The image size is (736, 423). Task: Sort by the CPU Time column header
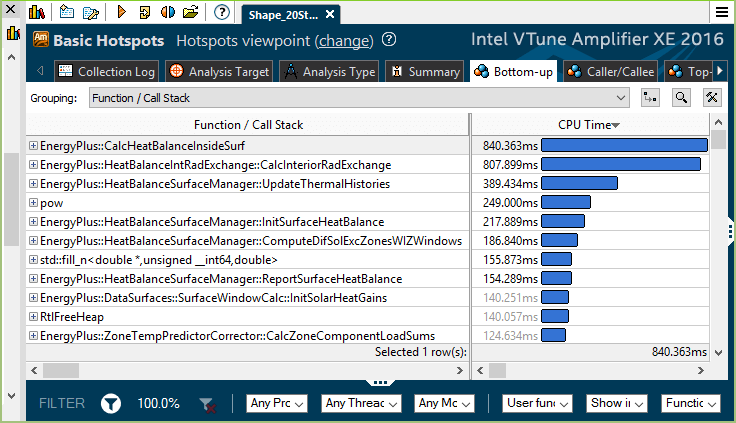pos(590,125)
